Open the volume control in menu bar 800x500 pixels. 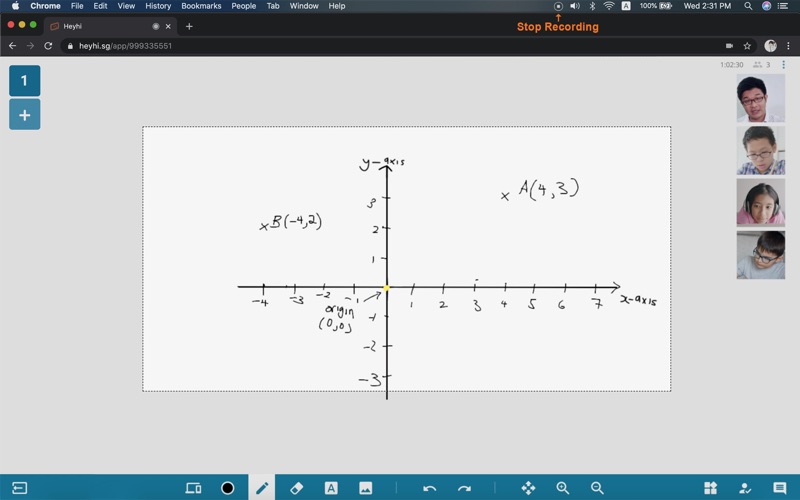click(575, 6)
